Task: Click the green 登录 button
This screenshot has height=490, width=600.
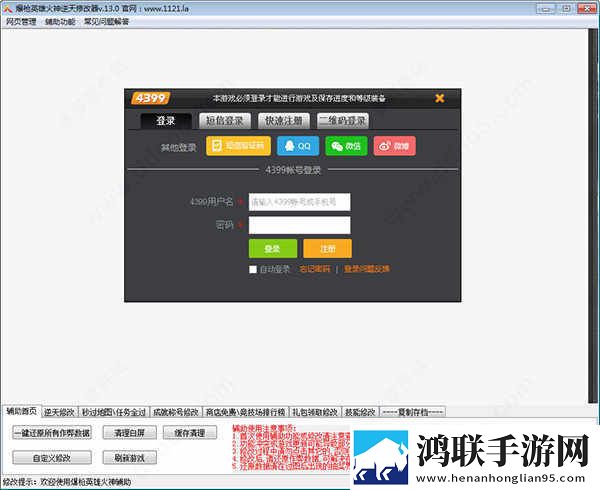Action: [x=273, y=249]
